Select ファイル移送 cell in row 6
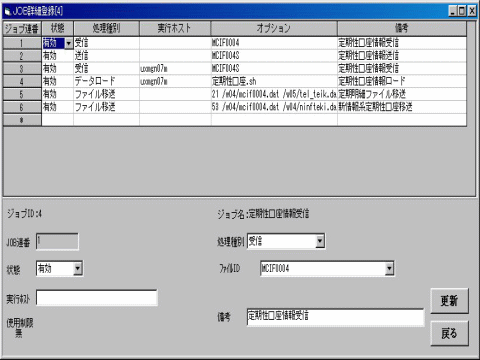The width and height of the screenshot is (480, 360). pos(106,107)
